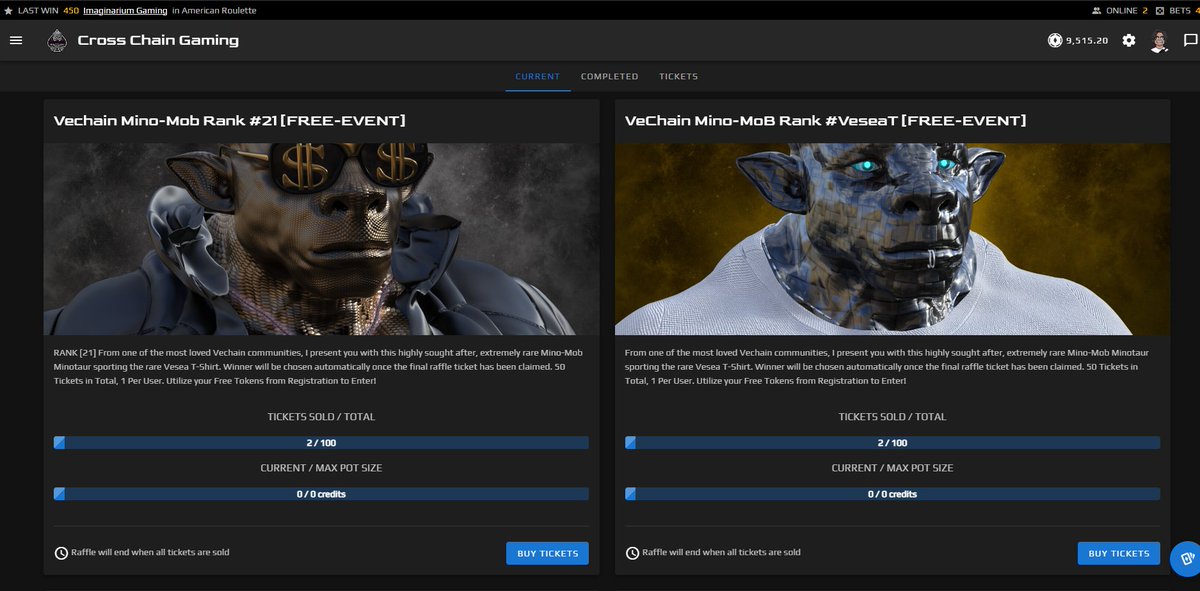Click 'CURRENT / MAX POT SIZE' label in Rank #VeseaT card
1200x591 pixels.
coord(892,468)
